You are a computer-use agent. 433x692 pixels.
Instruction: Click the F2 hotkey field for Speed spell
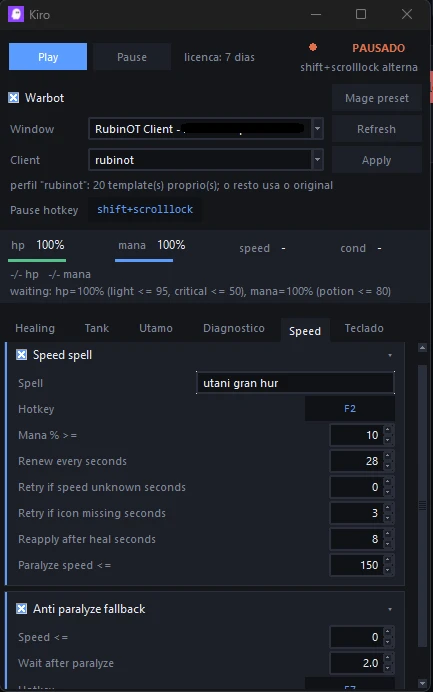[x=350, y=409]
